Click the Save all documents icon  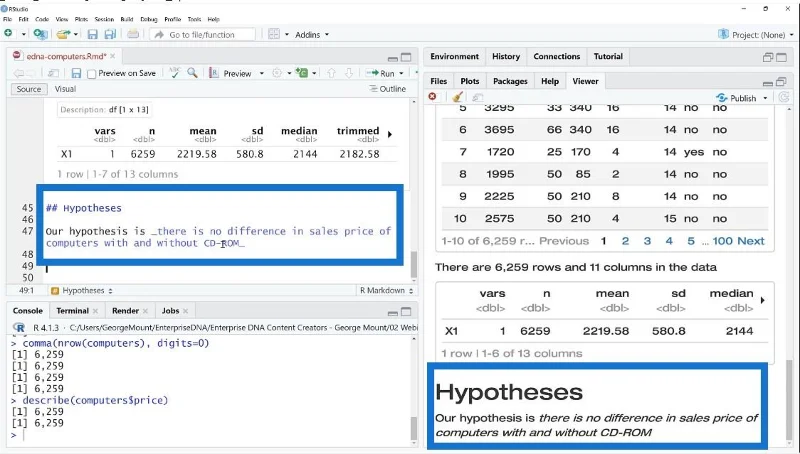(x=110, y=34)
